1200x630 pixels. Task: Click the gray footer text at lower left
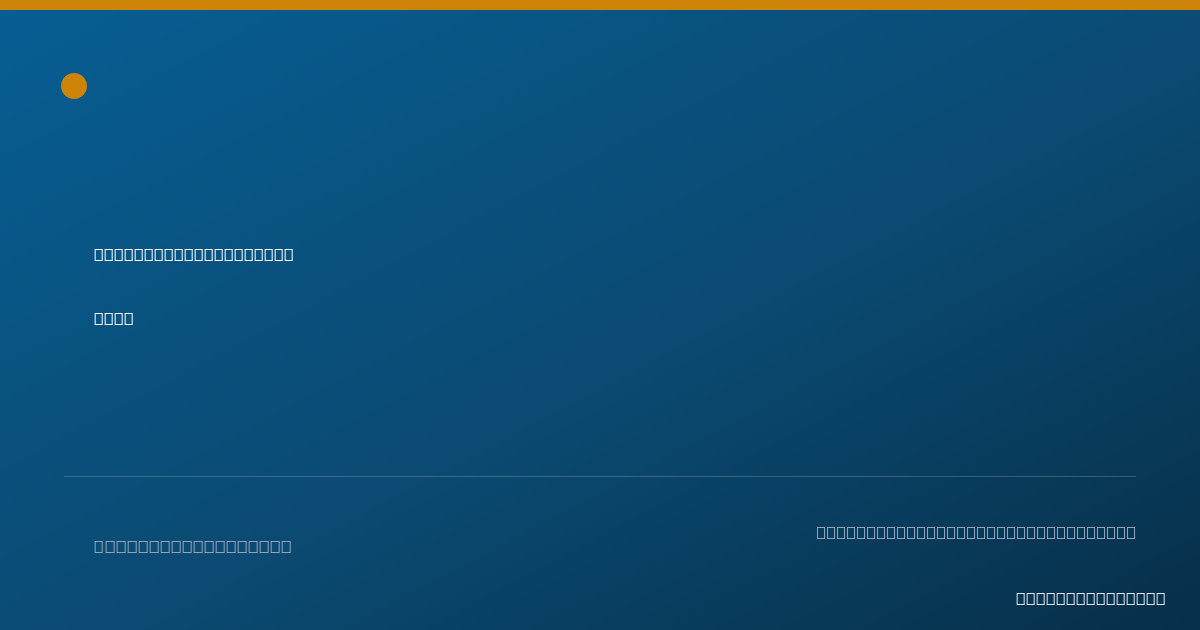click(x=193, y=546)
